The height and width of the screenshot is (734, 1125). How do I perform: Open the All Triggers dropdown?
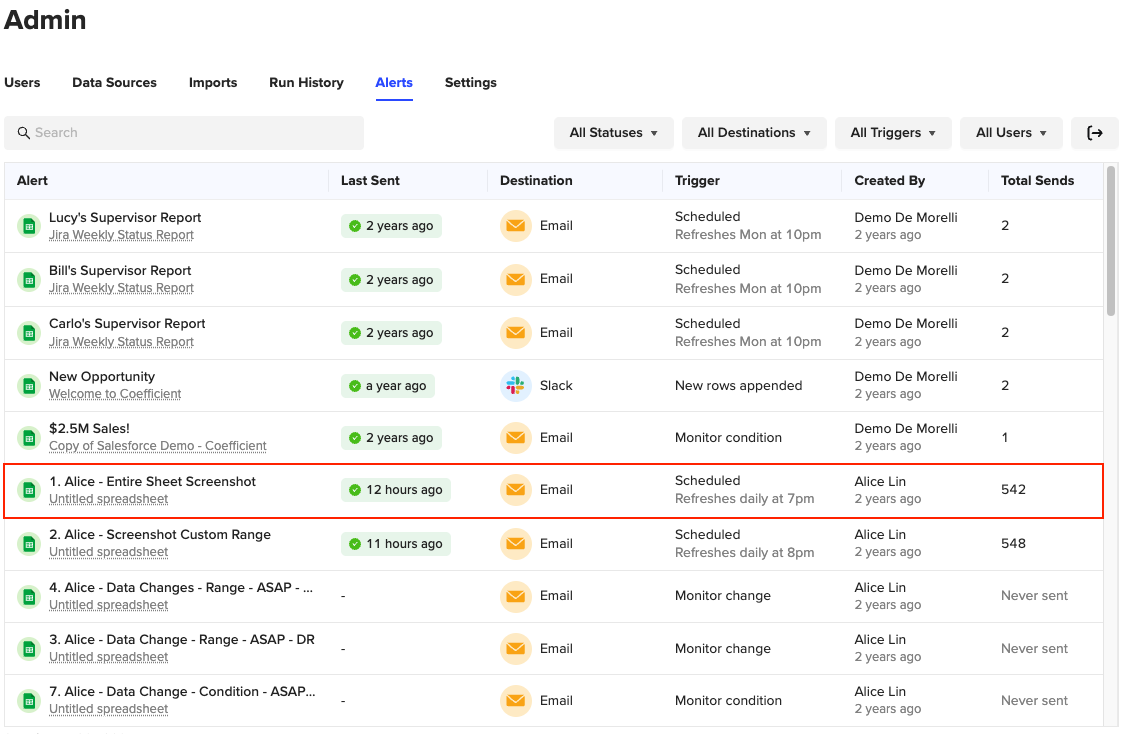[x=892, y=133]
